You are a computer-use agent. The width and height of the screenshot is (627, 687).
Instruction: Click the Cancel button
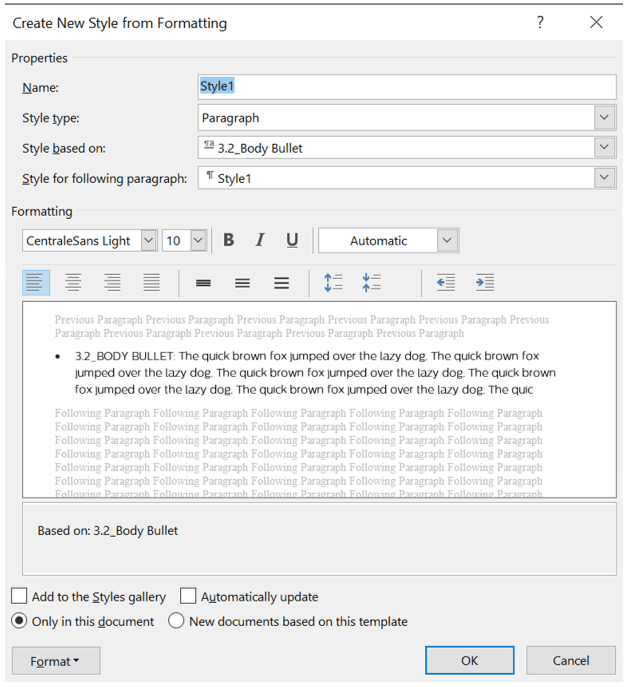(571, 660)
